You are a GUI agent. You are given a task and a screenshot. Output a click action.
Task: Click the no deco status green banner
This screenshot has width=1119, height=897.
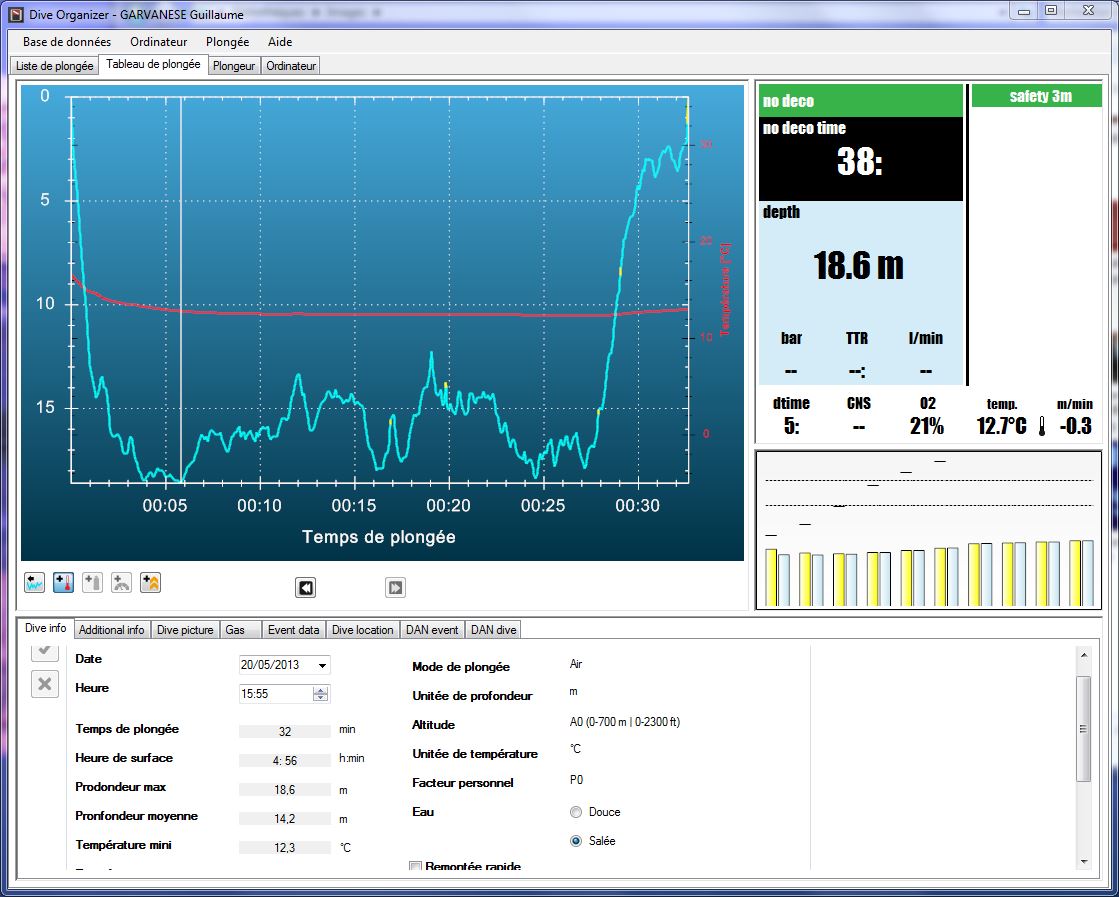861,101
